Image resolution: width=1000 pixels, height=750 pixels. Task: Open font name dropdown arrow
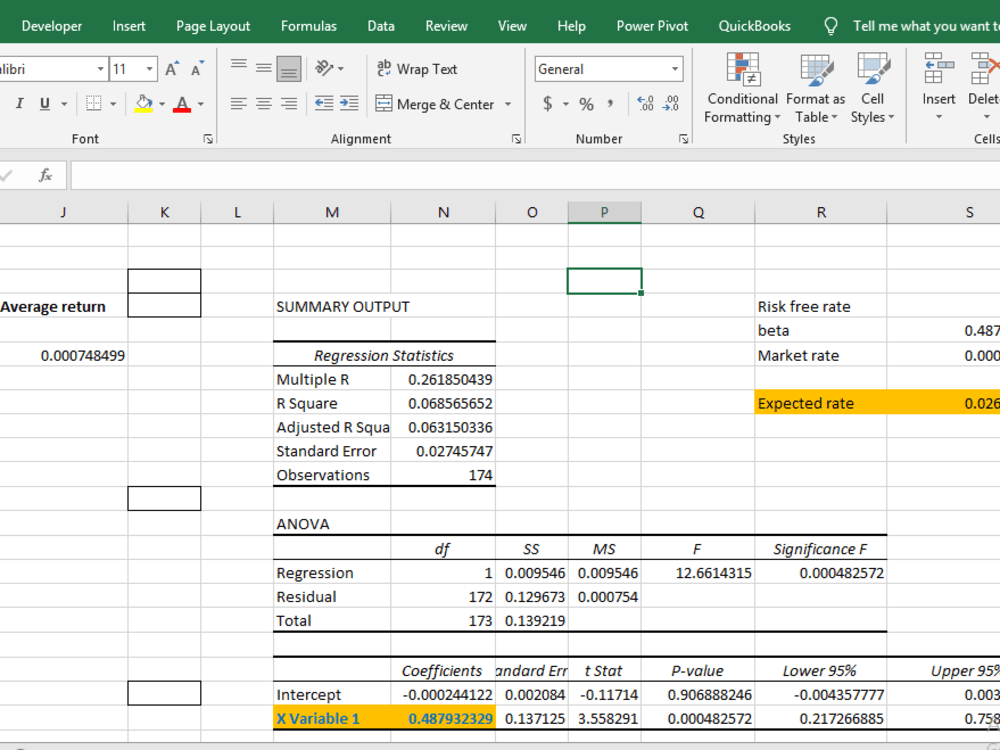pos(100,69)
